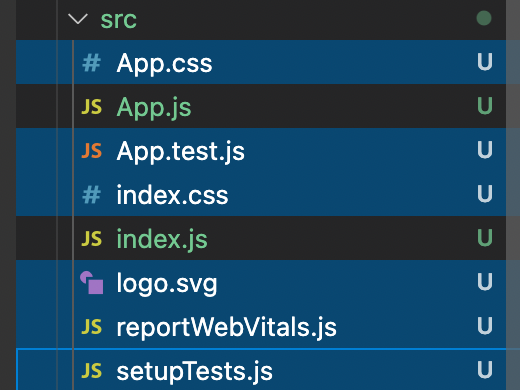Open the reportWebVitals.js file
This screenshot has height=390, width=520.
click(x=227, y=327)
